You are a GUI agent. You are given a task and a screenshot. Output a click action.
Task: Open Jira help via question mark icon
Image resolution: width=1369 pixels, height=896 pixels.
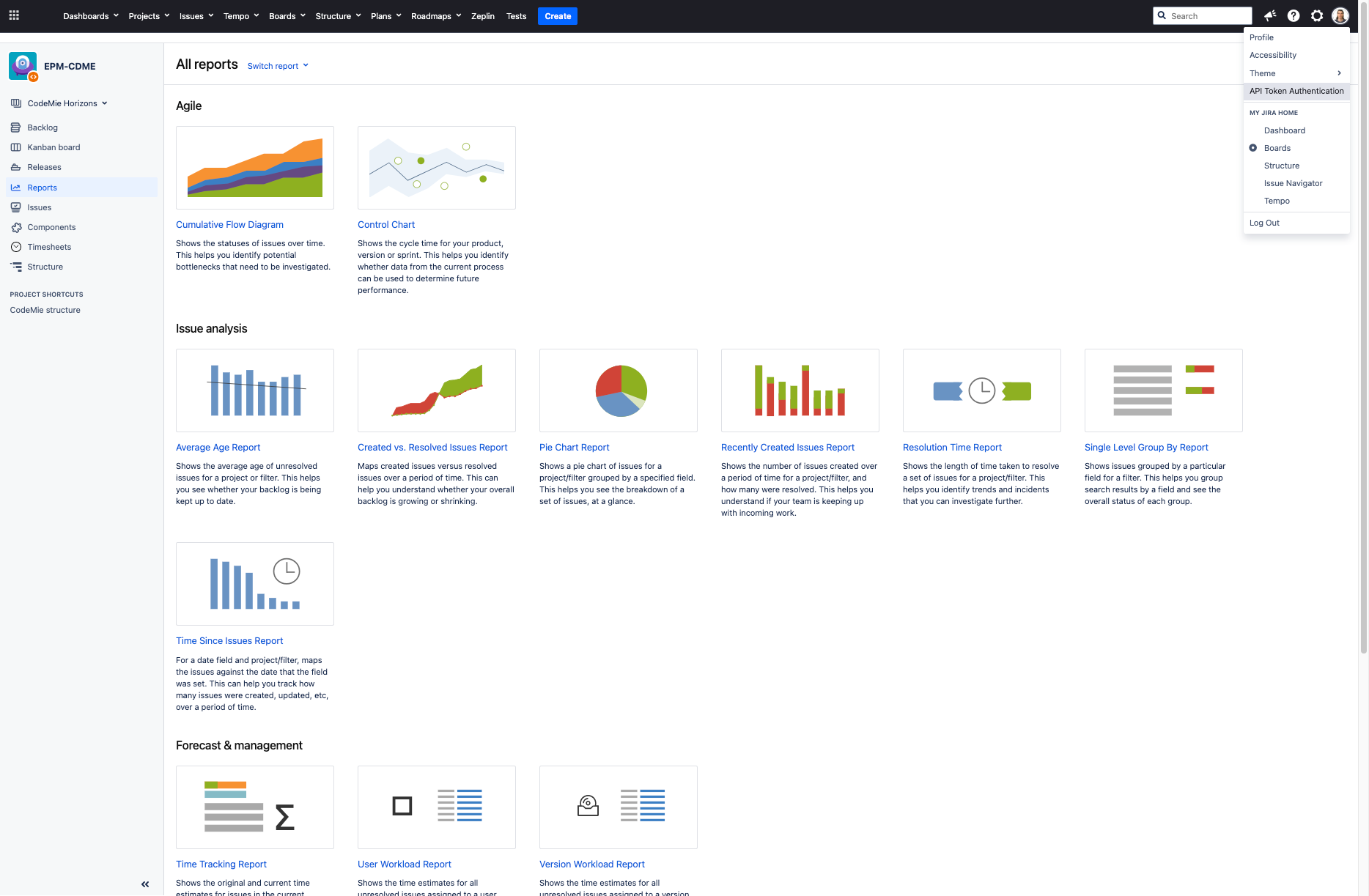tap(1294, 15)
